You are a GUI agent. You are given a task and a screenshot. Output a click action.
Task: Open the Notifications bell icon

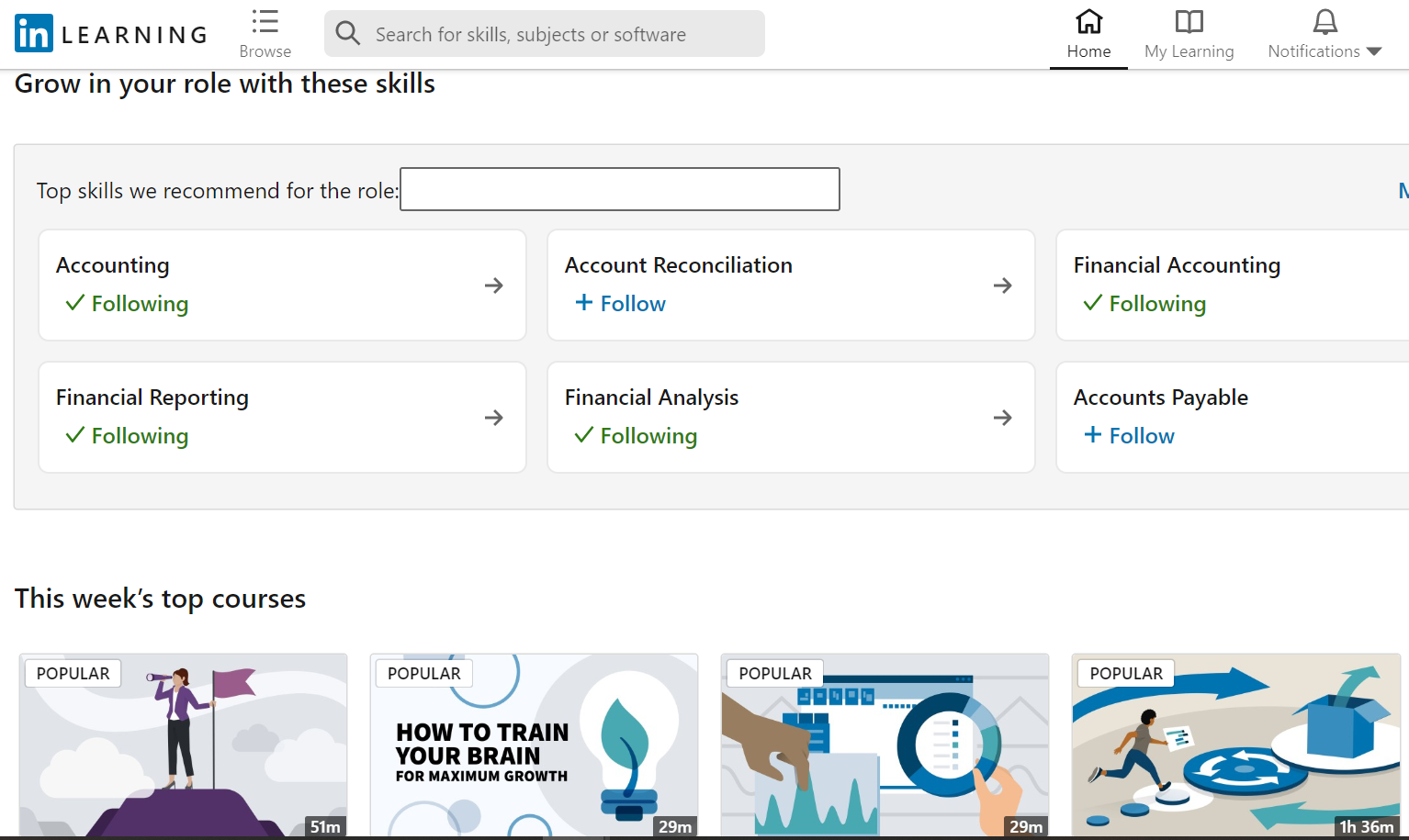1324,20
